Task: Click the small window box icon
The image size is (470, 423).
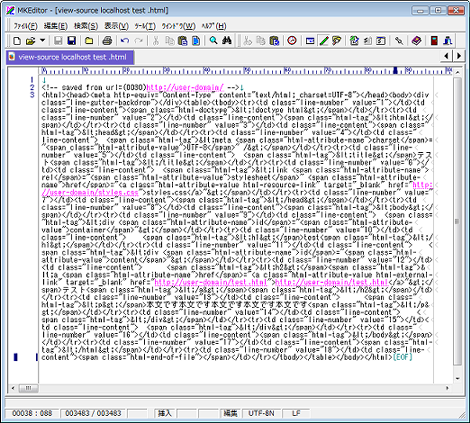Action: coord(310,41)
